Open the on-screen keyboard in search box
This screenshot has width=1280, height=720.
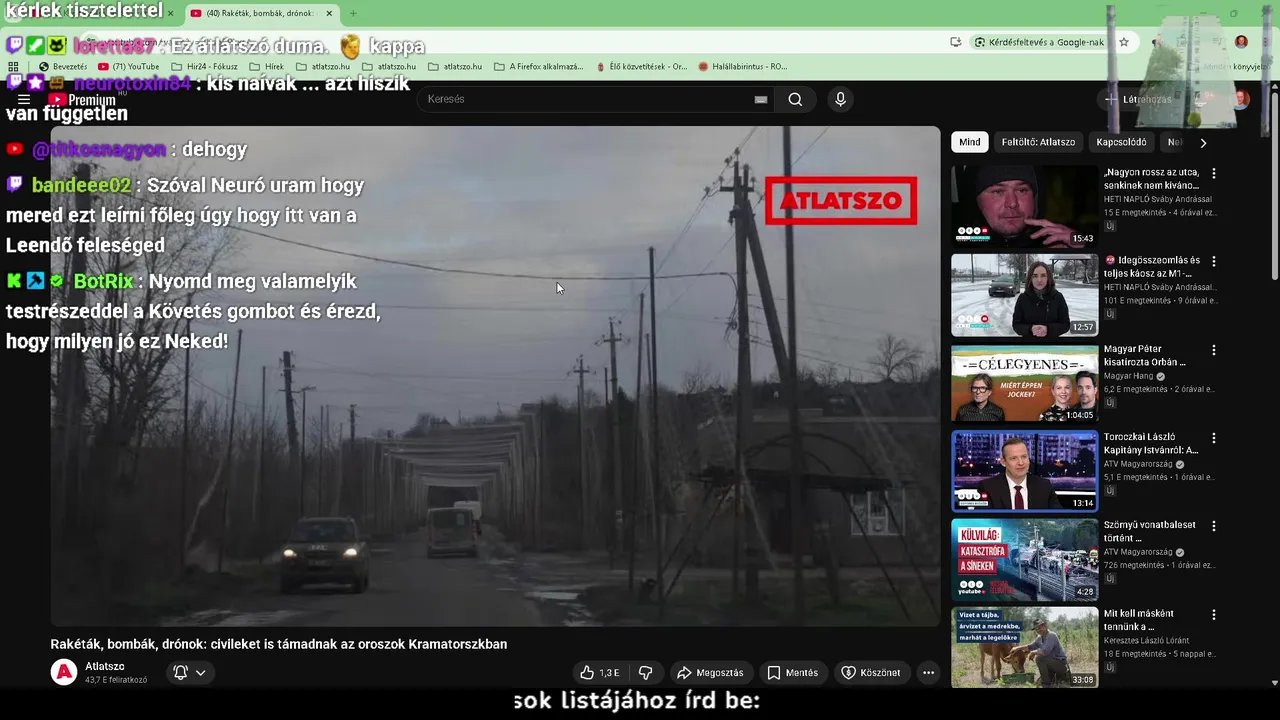pyautogui.click(x=760, y=99)
